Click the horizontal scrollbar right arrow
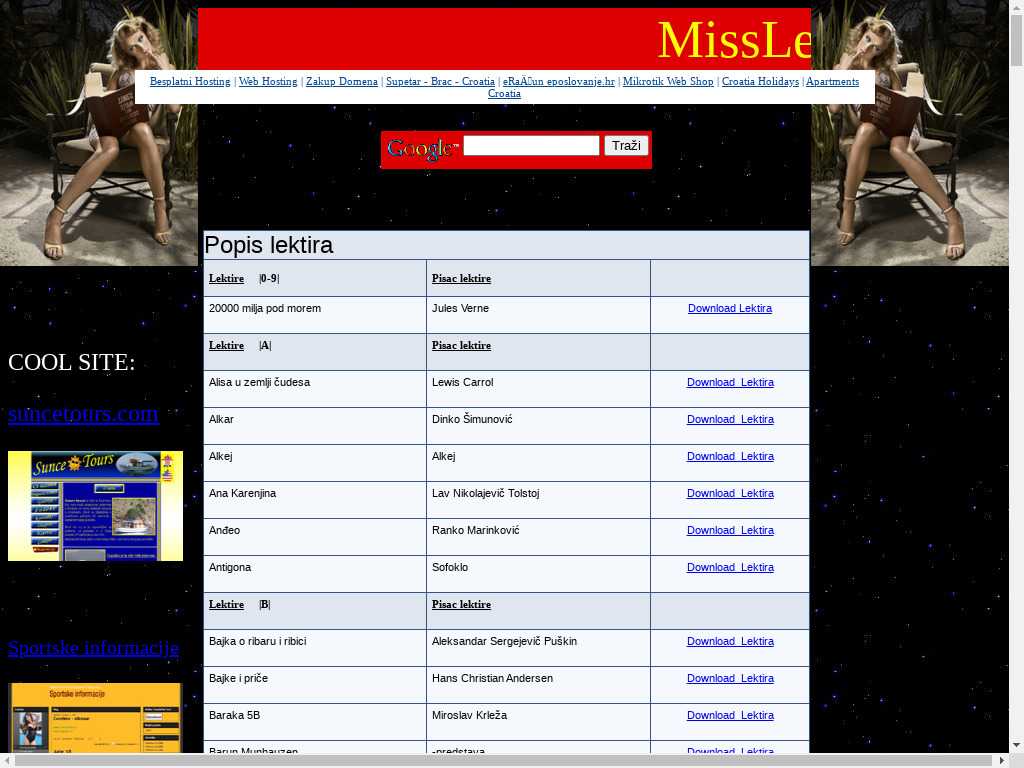 pyautogui.click(x=1001, y=760)
